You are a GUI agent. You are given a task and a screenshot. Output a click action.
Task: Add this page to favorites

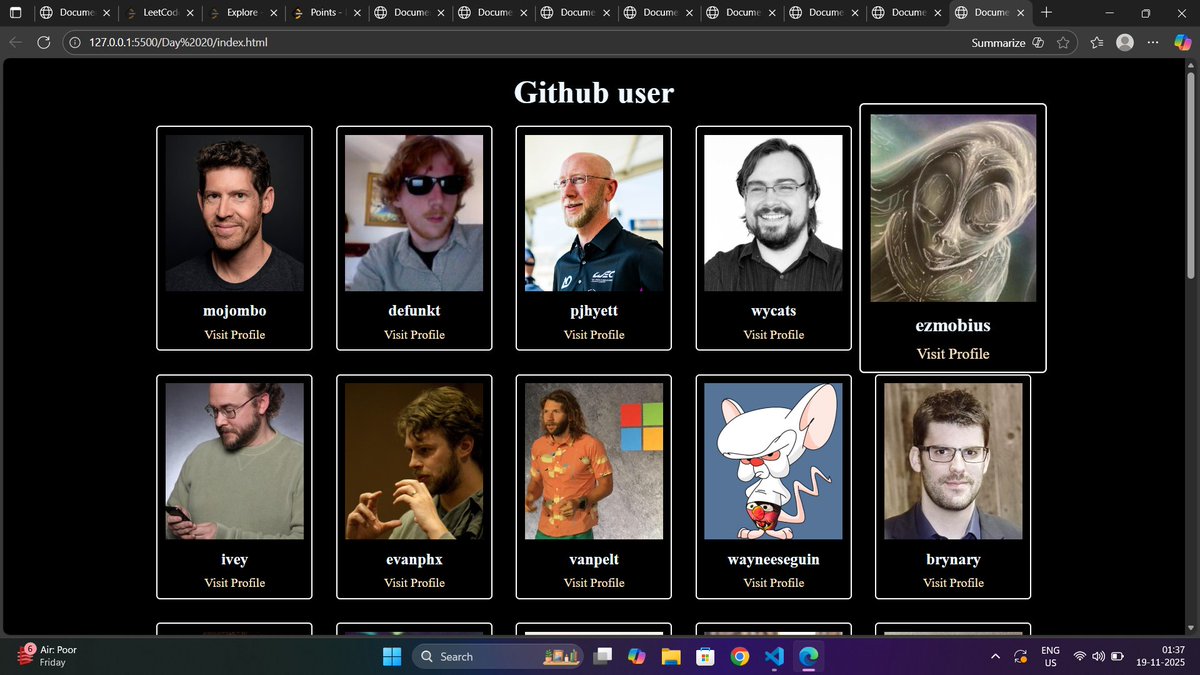pos(1064,42)
